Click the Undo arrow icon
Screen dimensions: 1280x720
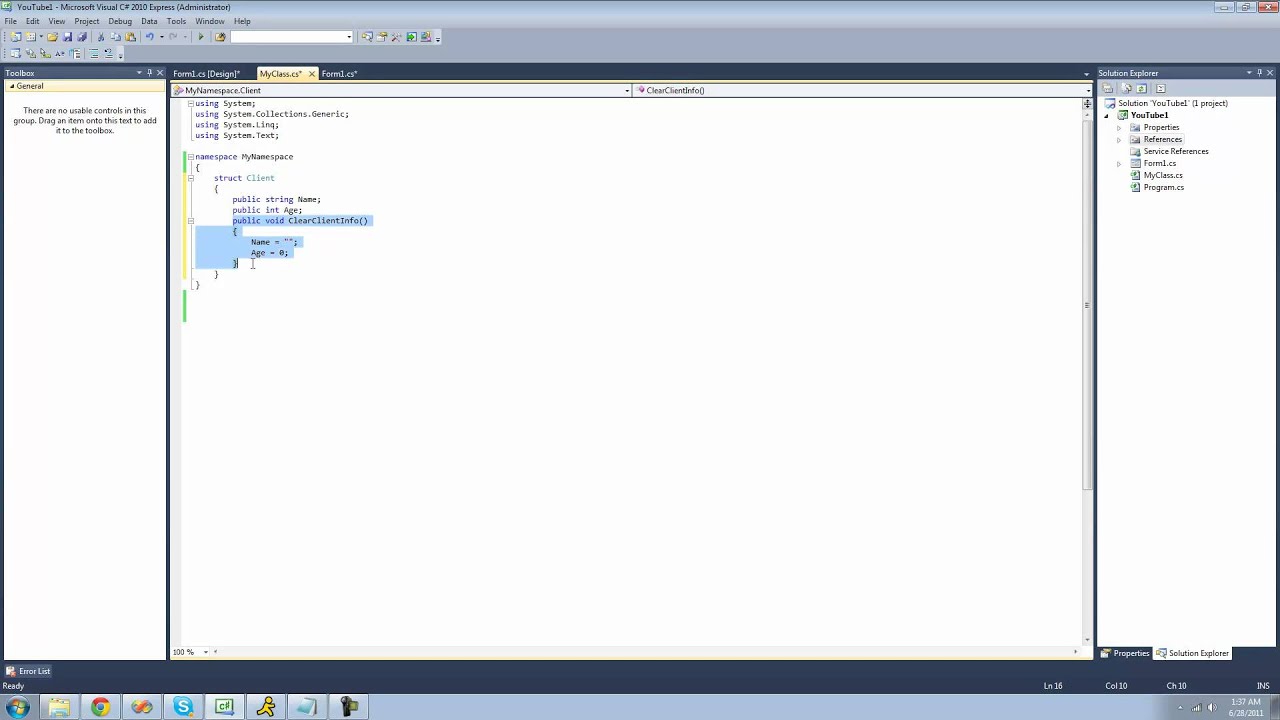(149, 37)
